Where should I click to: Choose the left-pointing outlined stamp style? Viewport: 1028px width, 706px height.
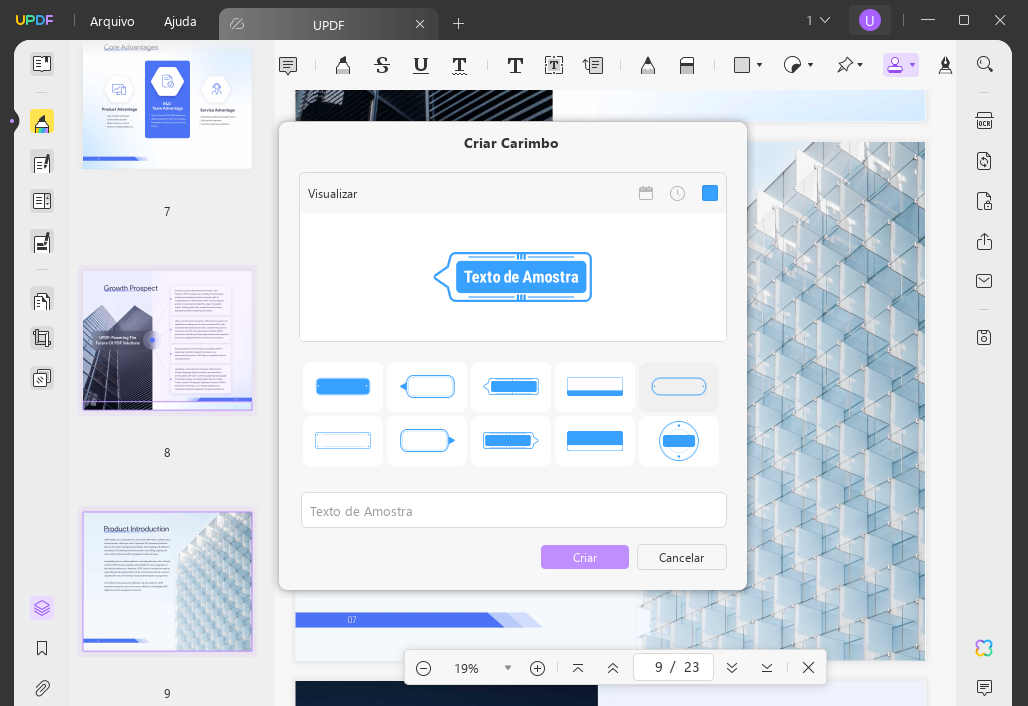(x=427, y=387)
